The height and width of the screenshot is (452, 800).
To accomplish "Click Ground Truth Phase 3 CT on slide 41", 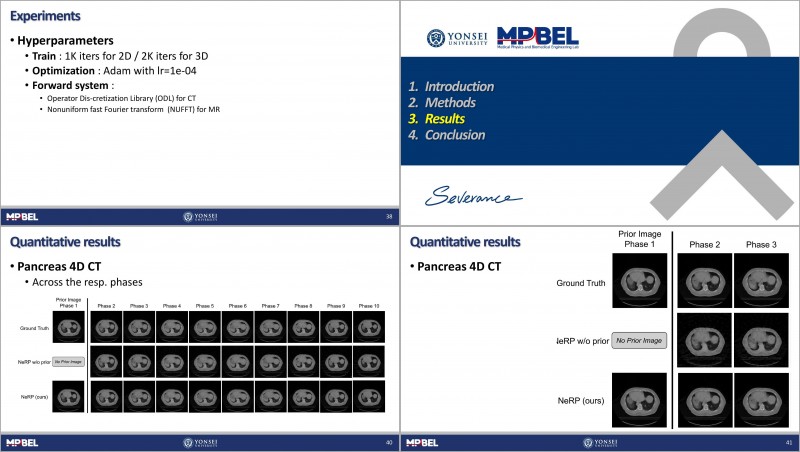I will pos(761,281).
